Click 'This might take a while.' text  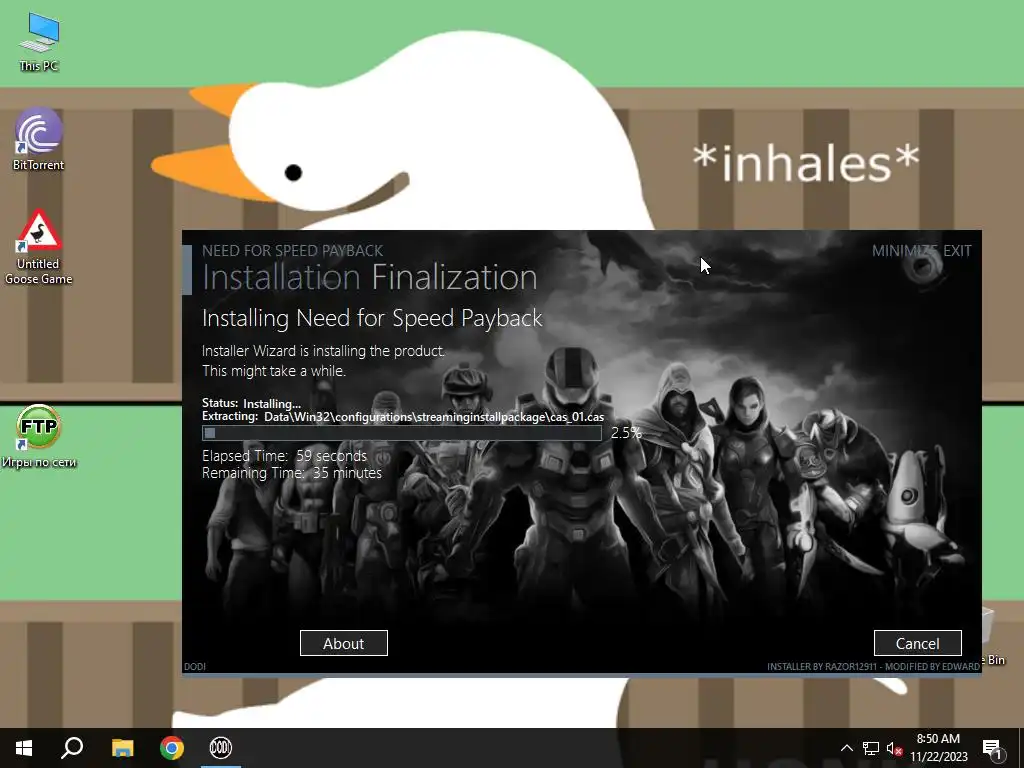pos(274,371)
